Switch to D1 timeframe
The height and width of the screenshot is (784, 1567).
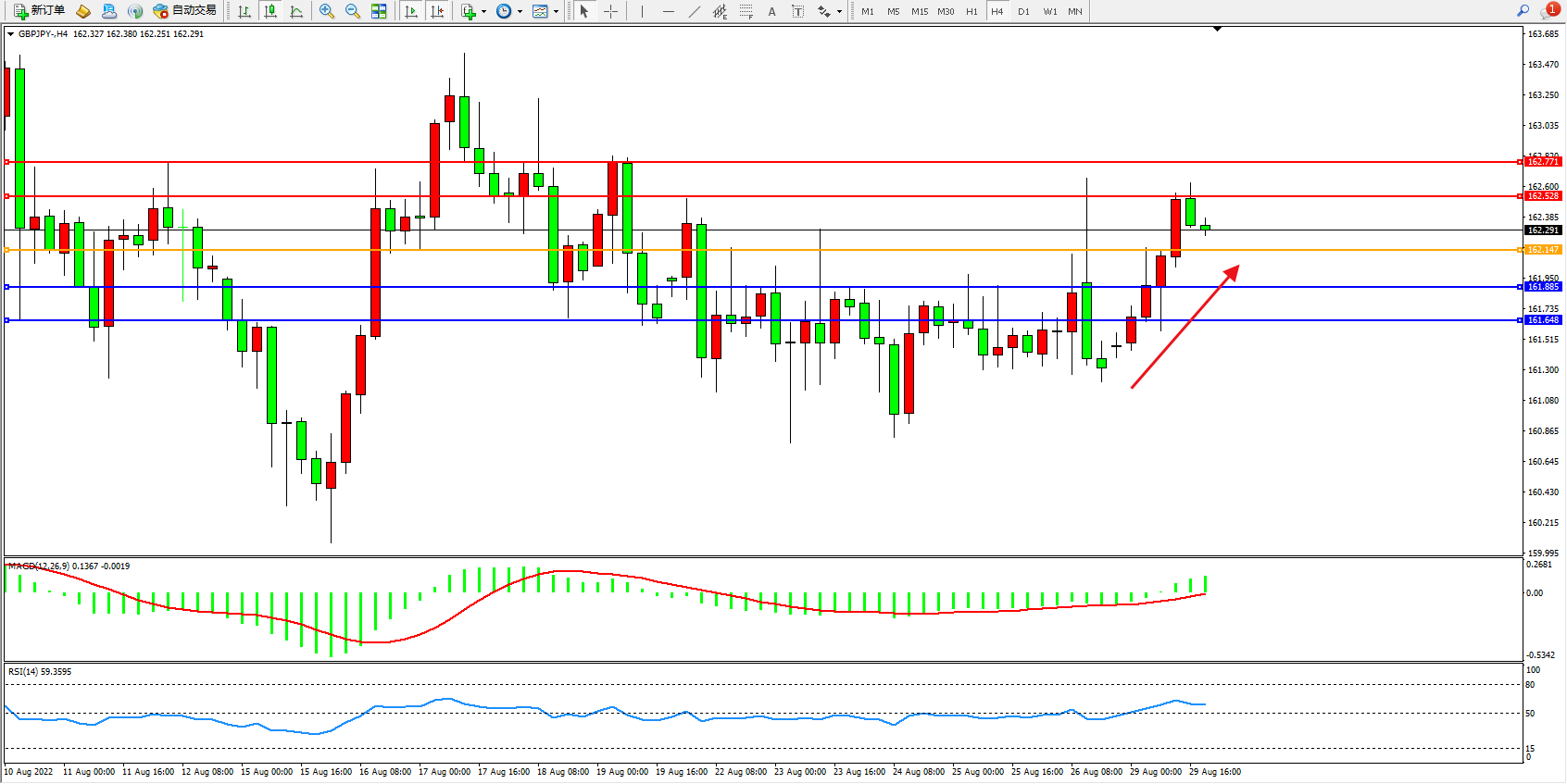click(1023, 12)
